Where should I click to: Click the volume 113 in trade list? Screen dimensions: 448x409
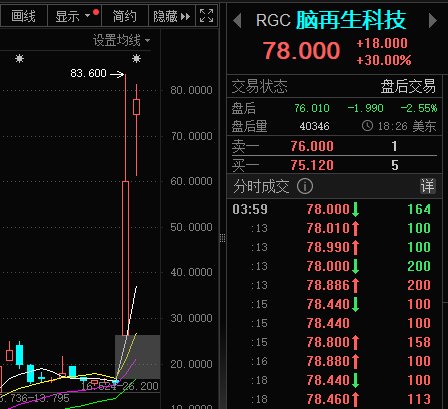419,399
